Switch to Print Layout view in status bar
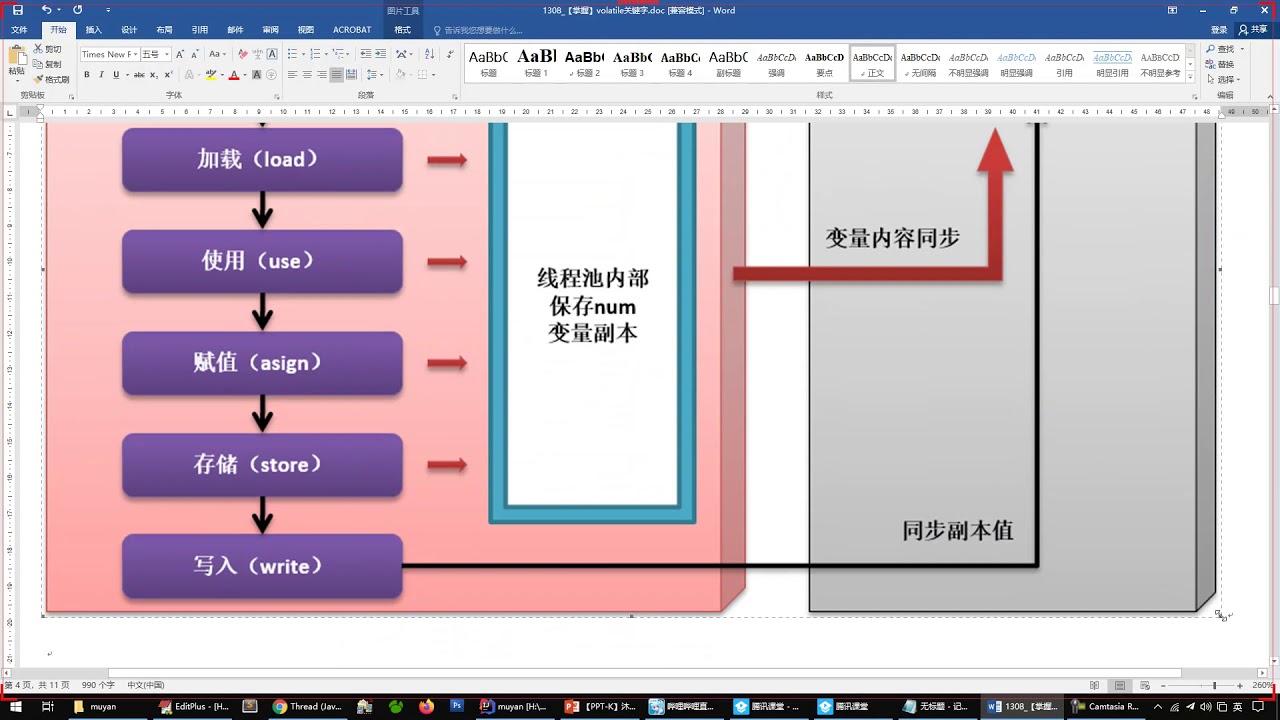This screenshot has height=720, width=1280. pyautogui.click(x=1119, y=685)
